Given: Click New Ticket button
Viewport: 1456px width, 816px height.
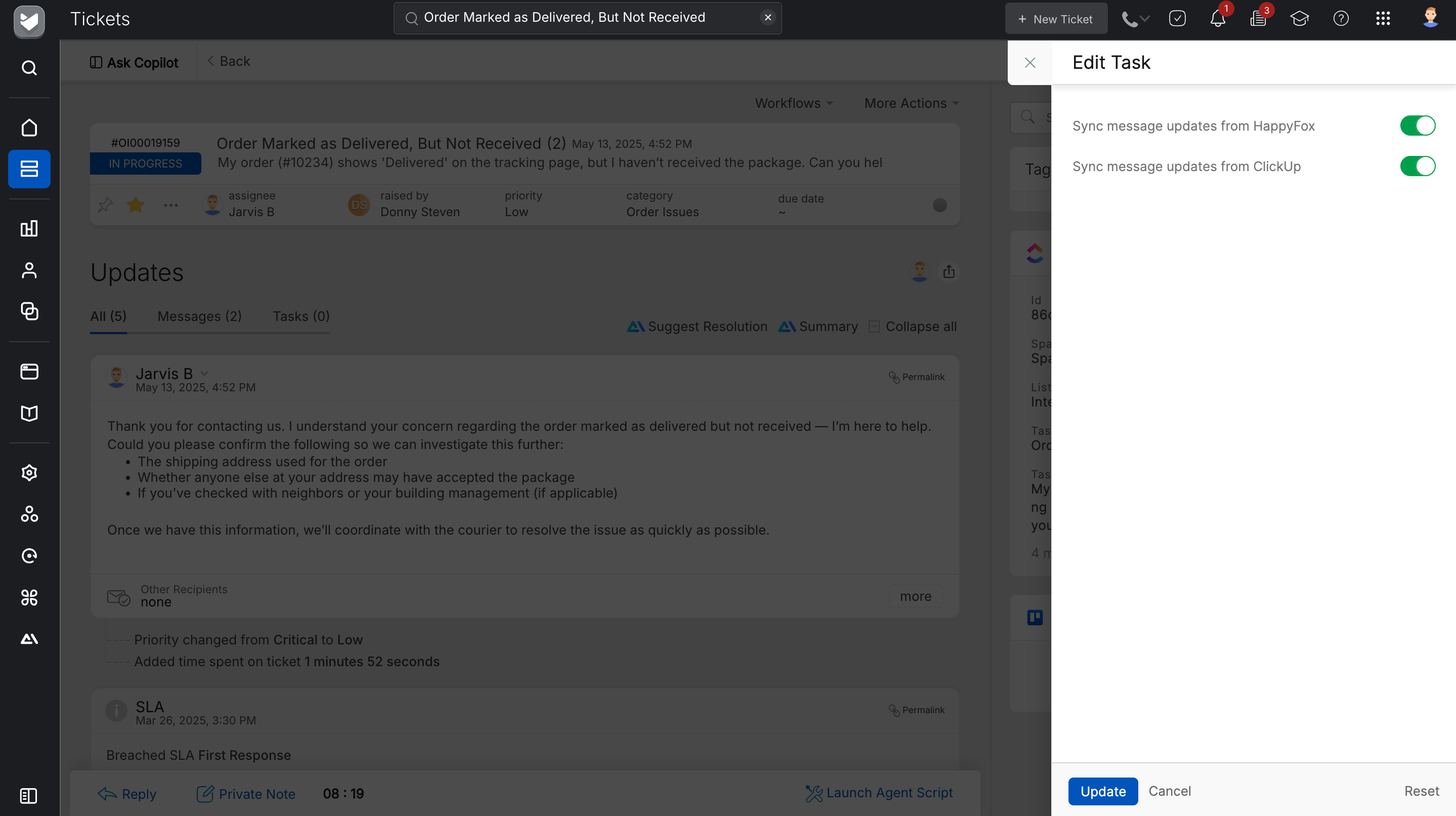Looking at the screenshot, I should (1055, 19).
